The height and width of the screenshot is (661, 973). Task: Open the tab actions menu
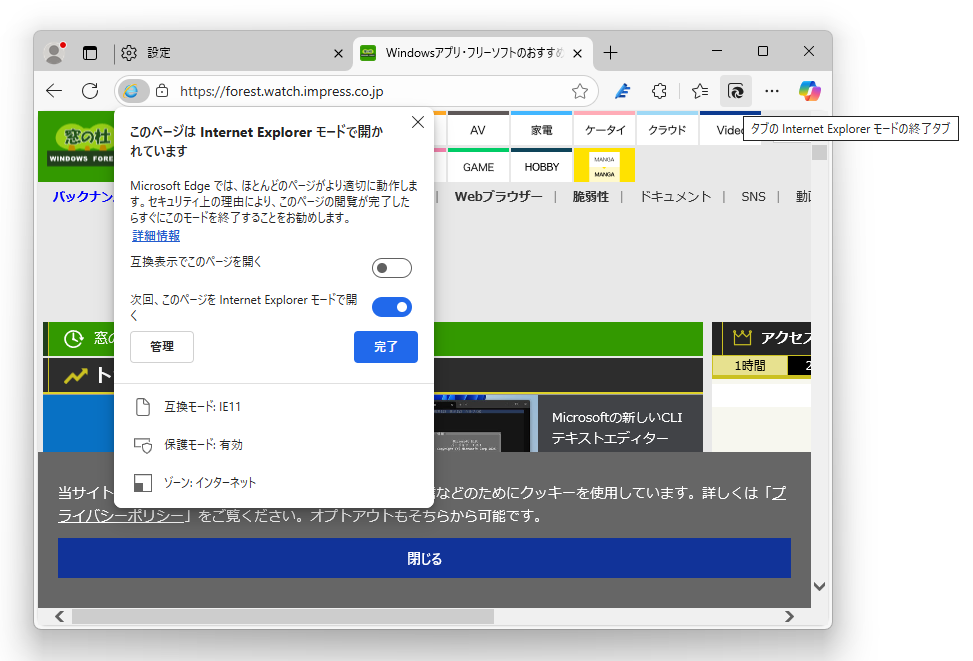[x=90, y=52]
